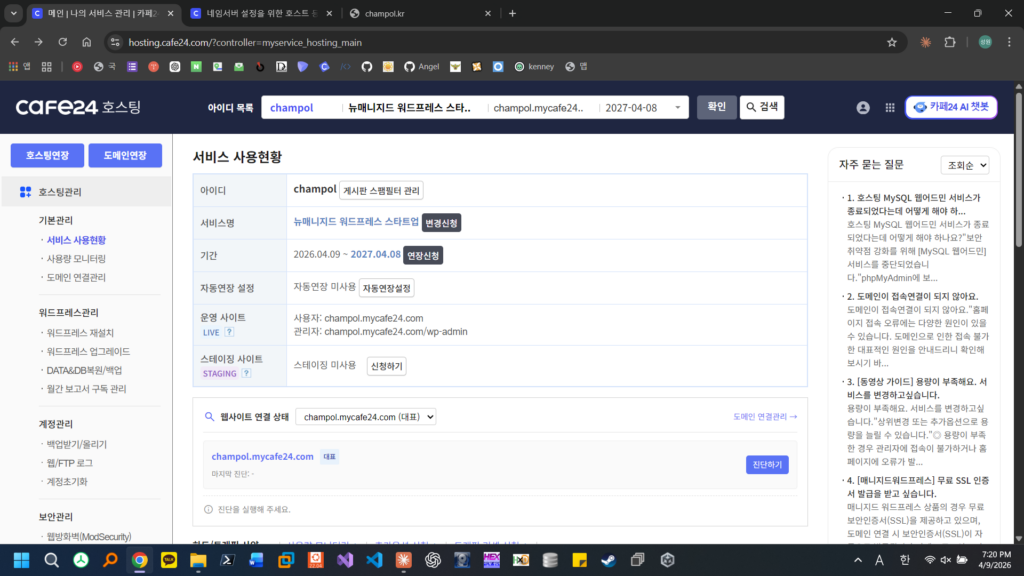Open the YouTube Music bookmark icon
Viewport: 1024px width, 576px height.
77,67
